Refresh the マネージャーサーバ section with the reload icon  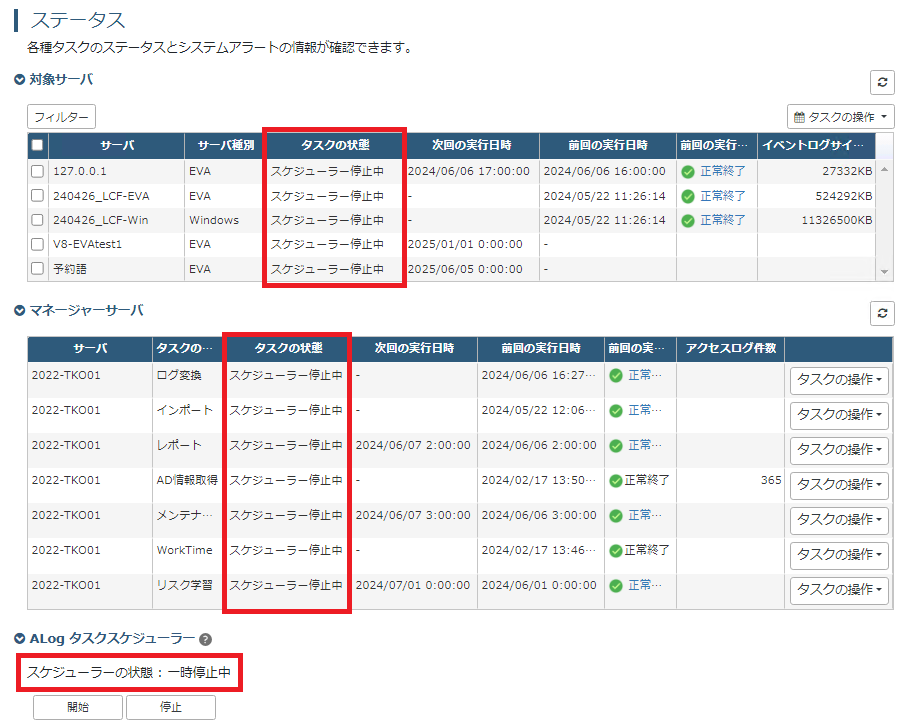882,313
